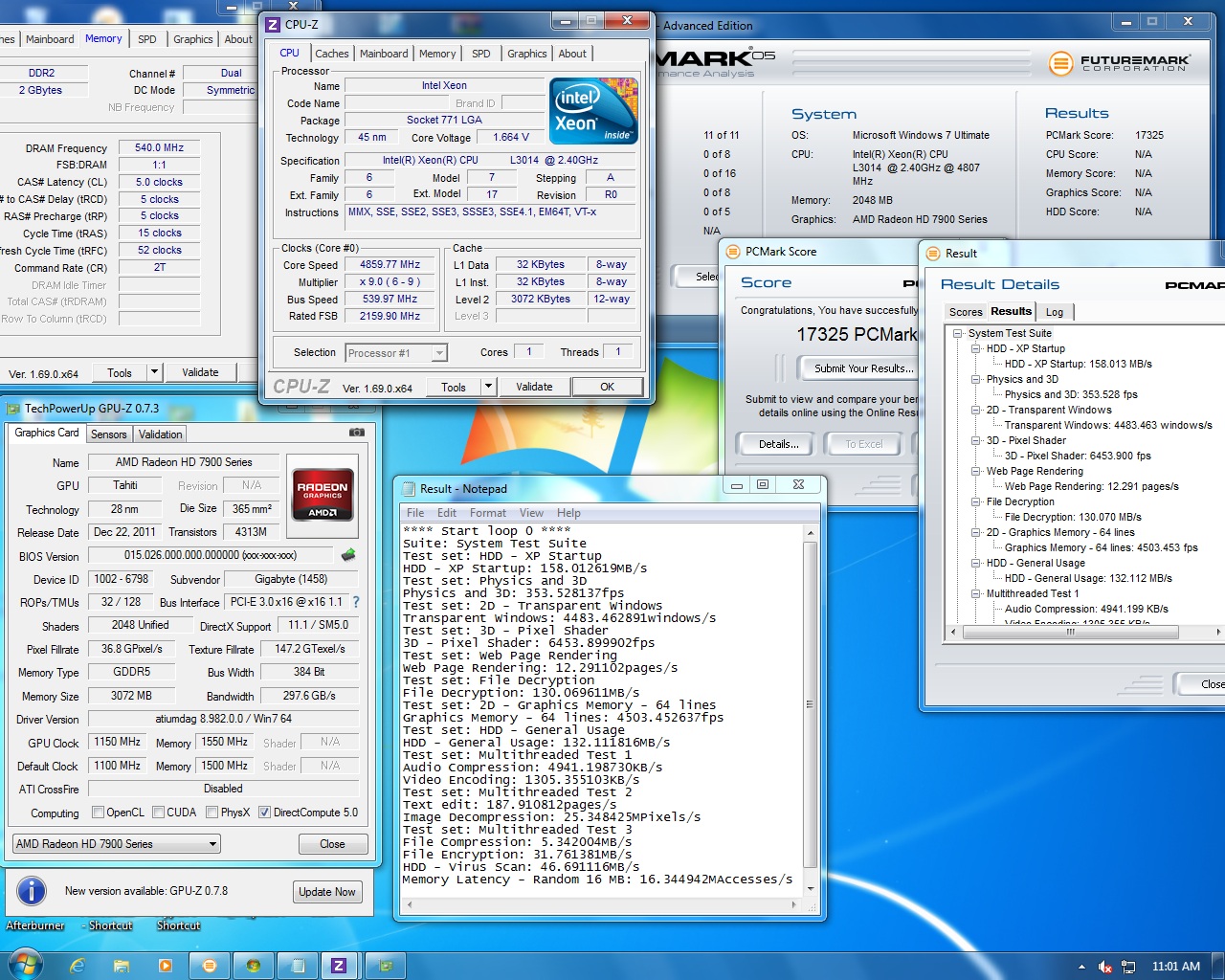Click Update Now in GPU-Z
The width and height of the screenshot is (1225, 980).
327,892
